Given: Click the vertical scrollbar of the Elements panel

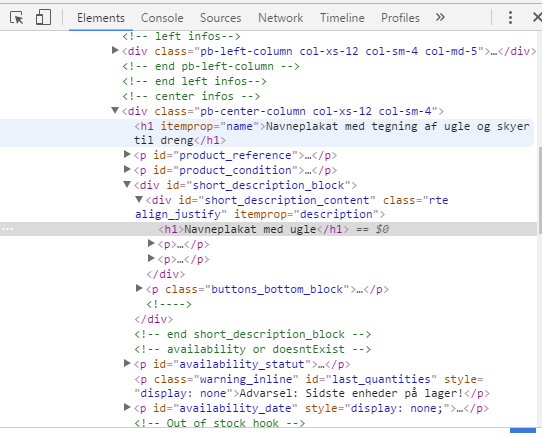Looking at the screenshot, I should [x=540, y=190].
